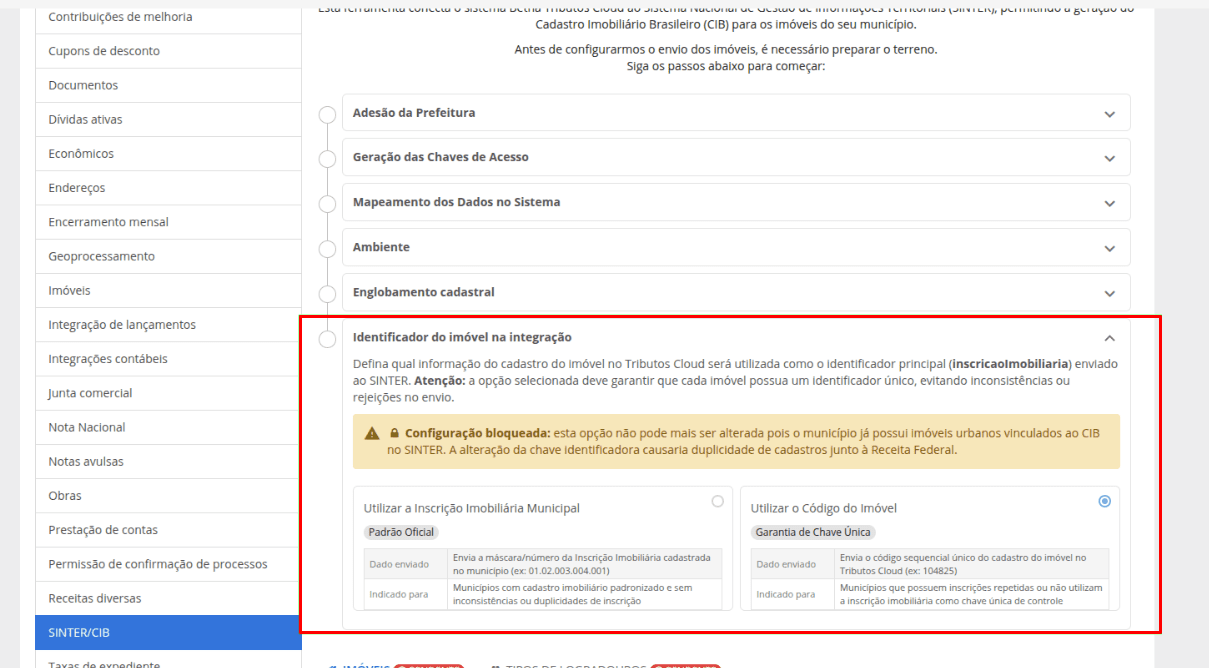Click the active SINTER/CIB sidebar item
Screen dimensions: 1209x668
(168, 633)
